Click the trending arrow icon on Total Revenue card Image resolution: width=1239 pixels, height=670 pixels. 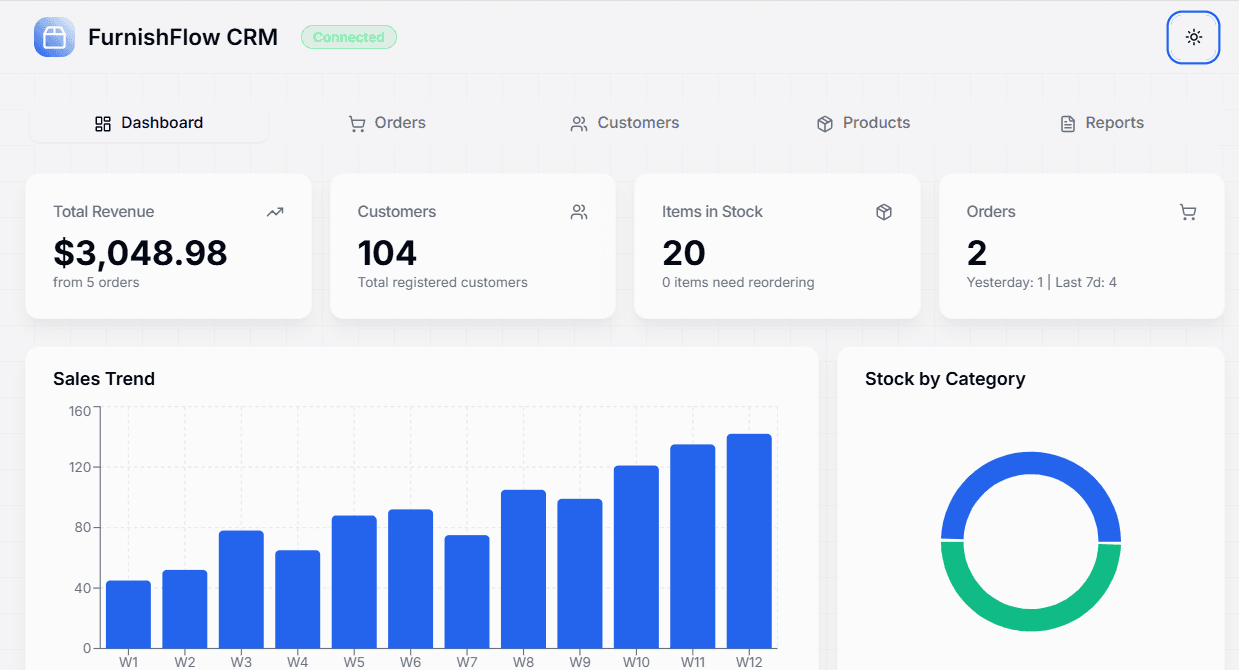coord(275,212)
